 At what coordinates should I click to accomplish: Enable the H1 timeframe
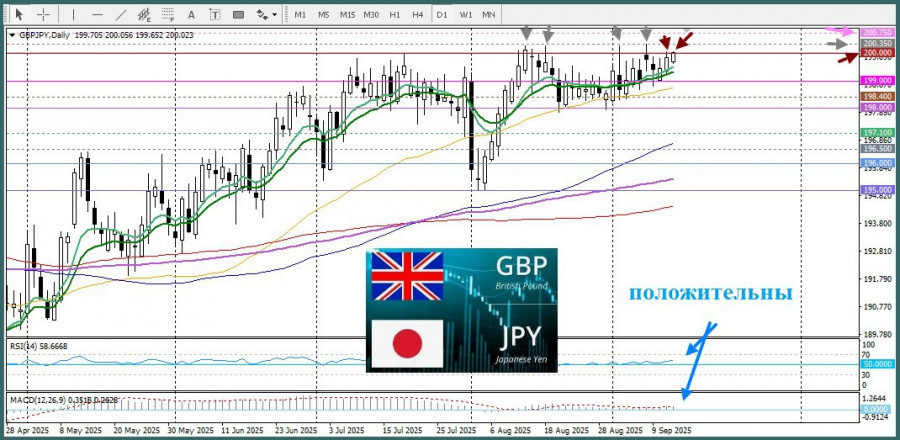(x=395, y=15)
